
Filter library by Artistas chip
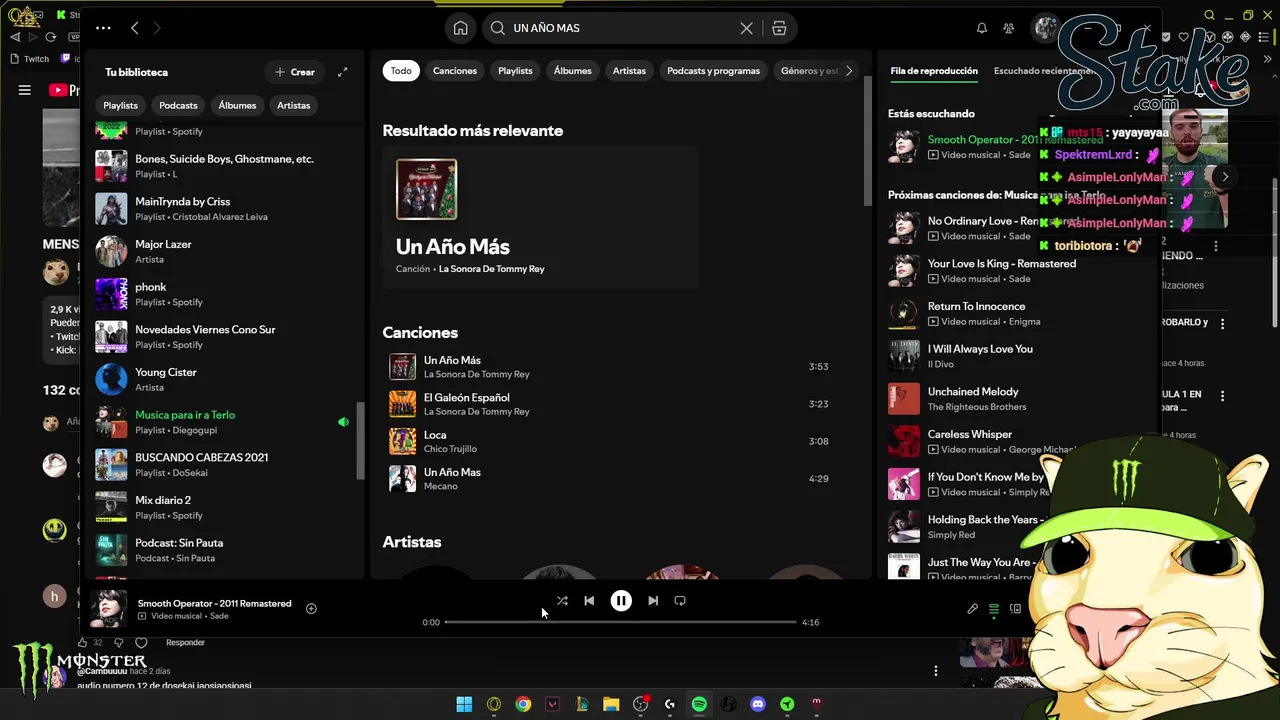pyautogui.click(x=294, y=105)
